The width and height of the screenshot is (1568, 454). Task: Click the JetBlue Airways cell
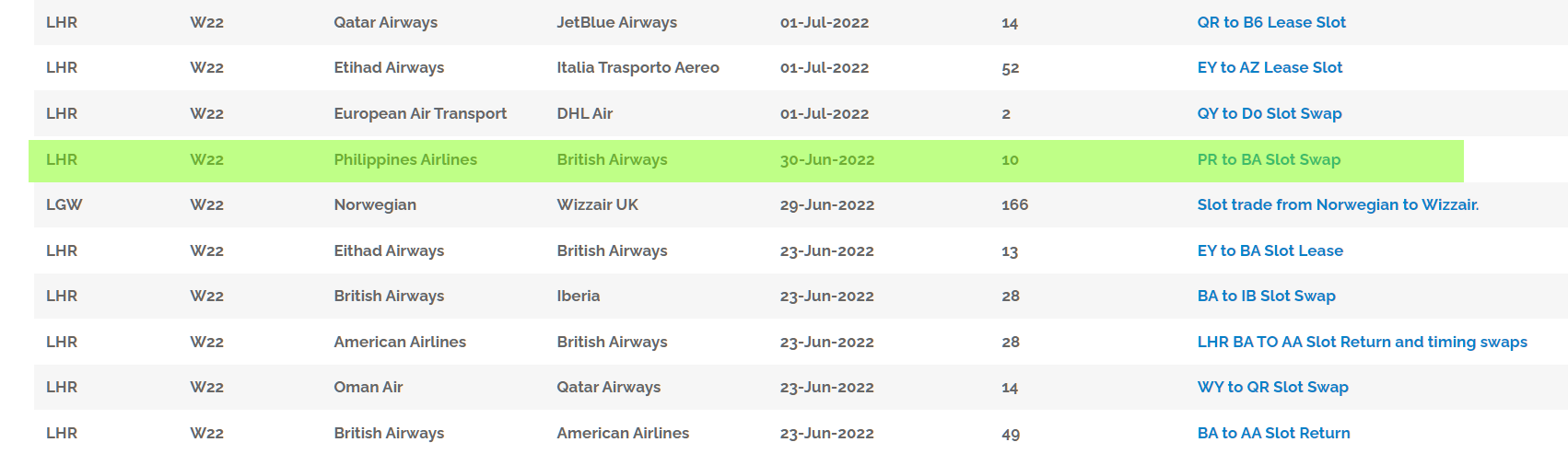tap(616, 22)
